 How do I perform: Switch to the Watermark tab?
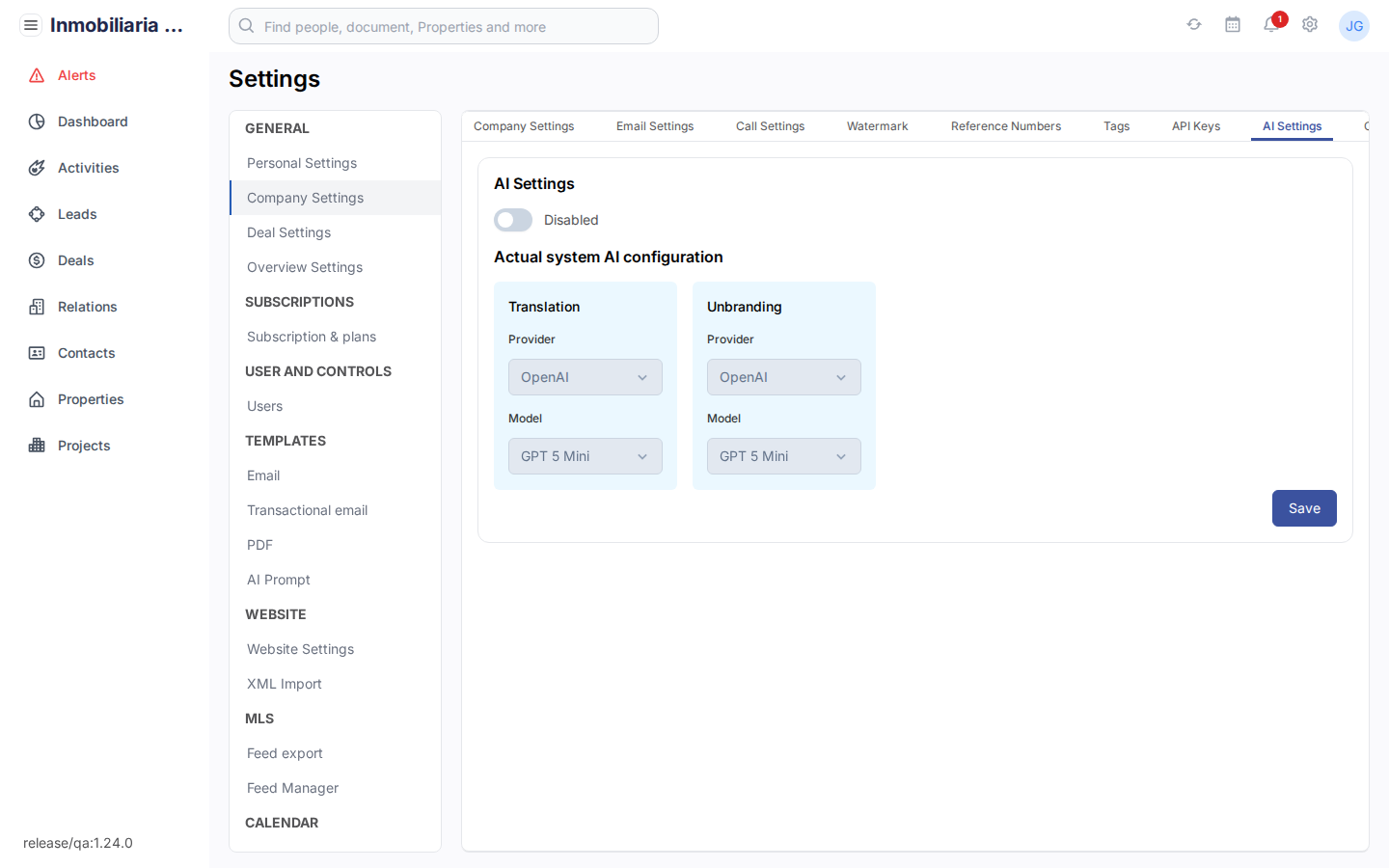(x=877, y=125)
